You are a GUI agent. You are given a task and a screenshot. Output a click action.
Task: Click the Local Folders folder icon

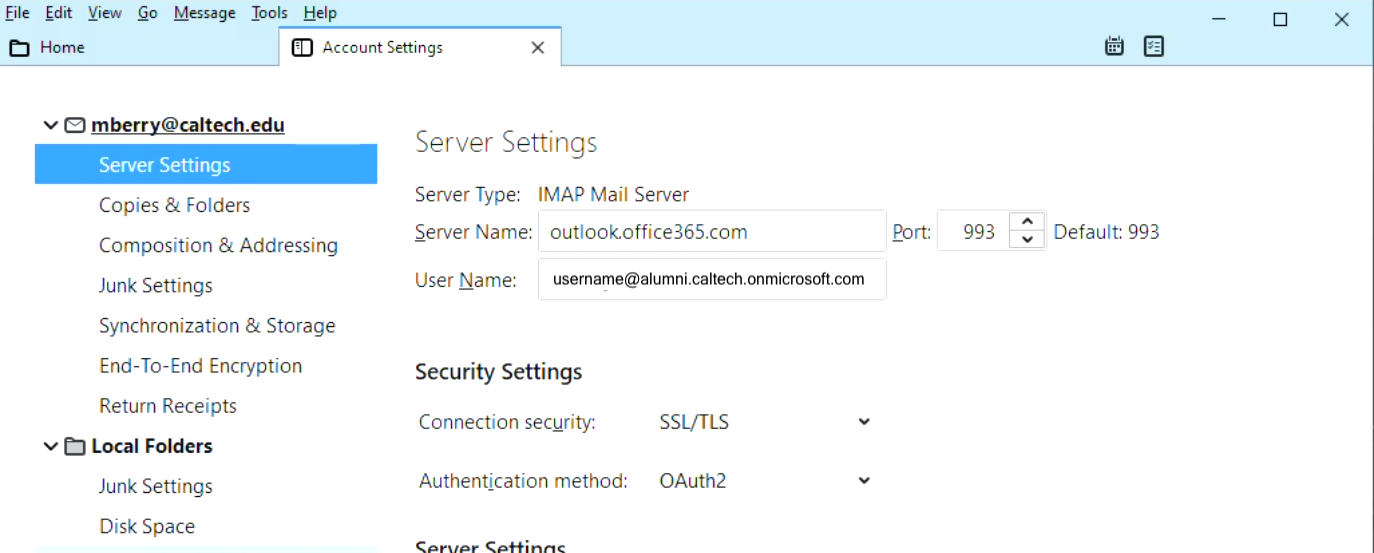tap(75, 447)
